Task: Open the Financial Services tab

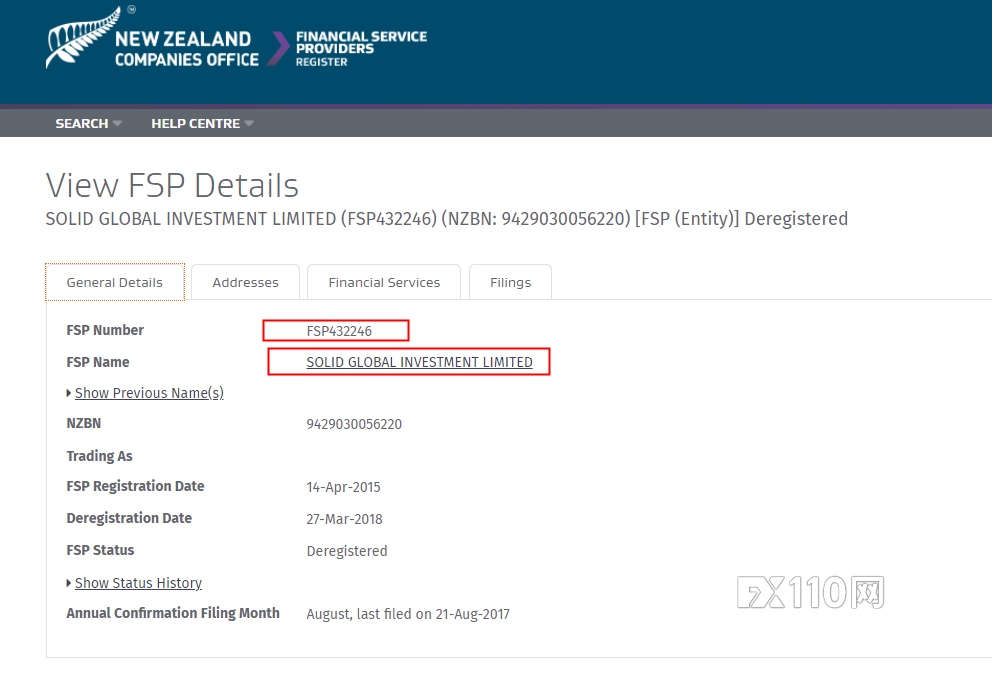Action: [384, 282]
